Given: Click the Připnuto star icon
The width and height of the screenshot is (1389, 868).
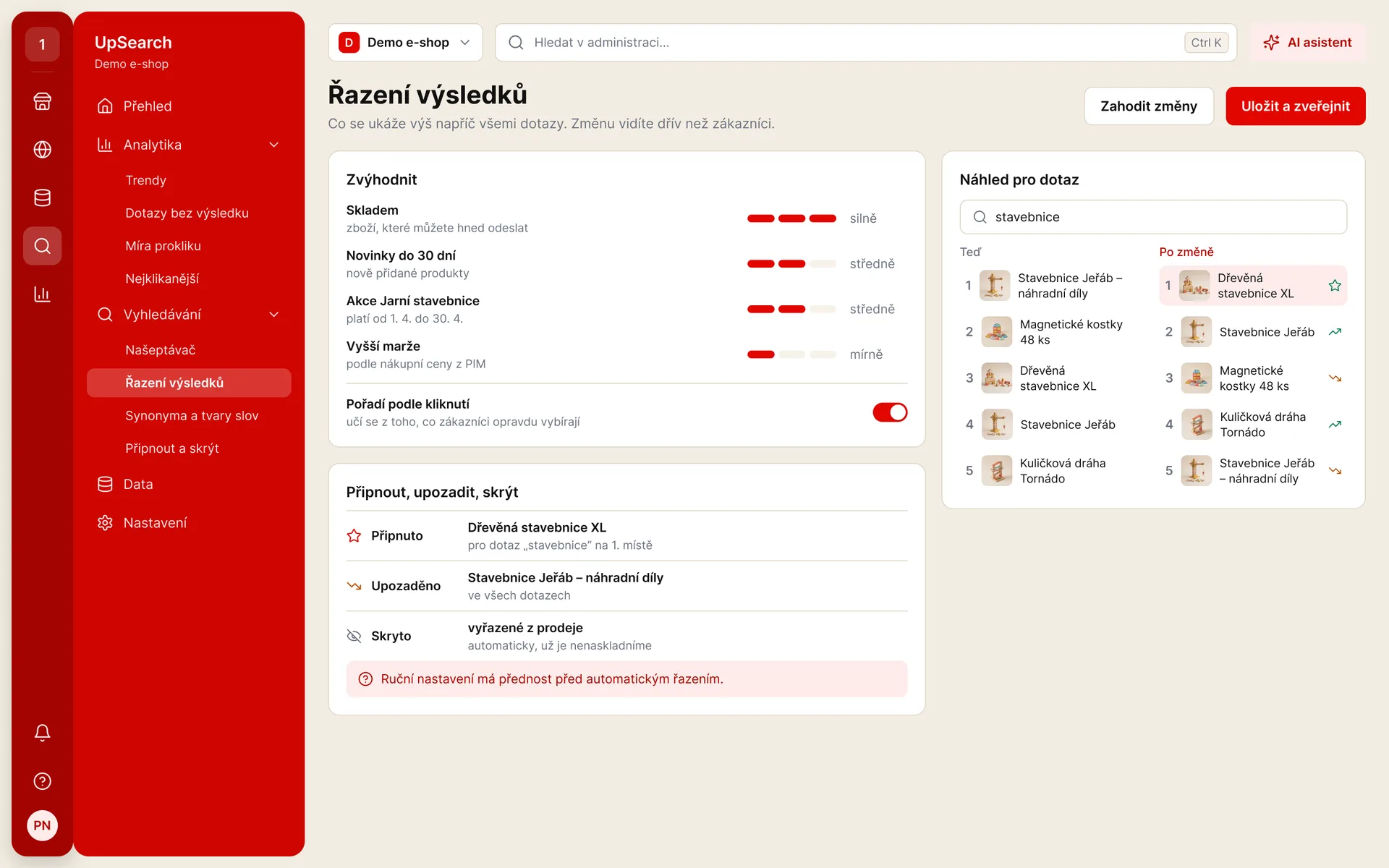Looking at the screenshot, I should (x=354, y=536).
